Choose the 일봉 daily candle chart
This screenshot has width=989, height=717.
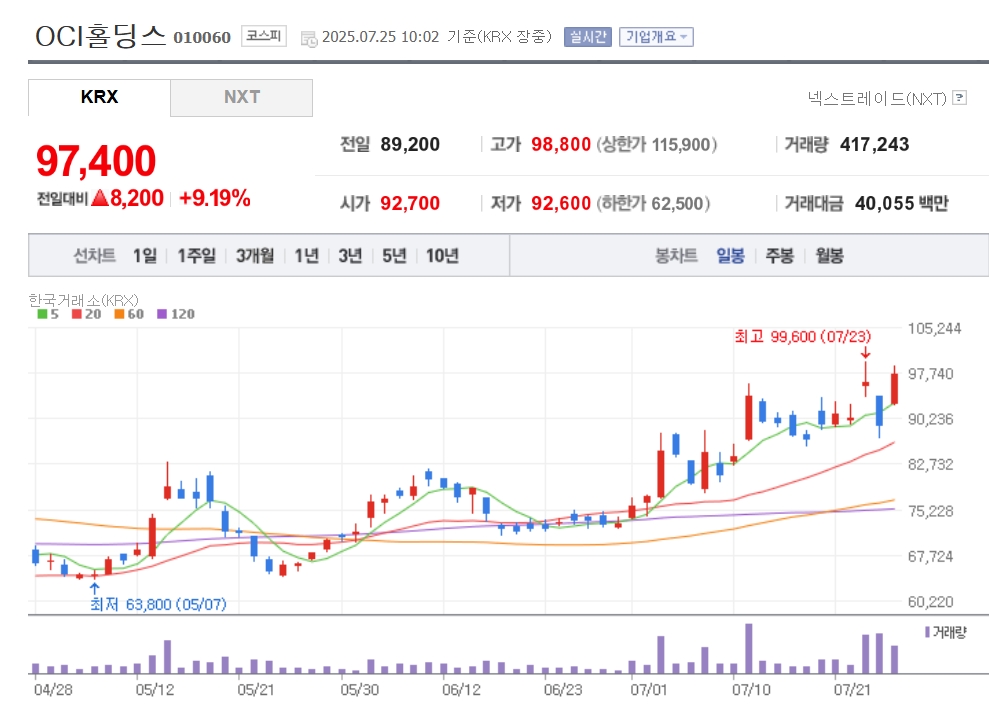[730, 255]
